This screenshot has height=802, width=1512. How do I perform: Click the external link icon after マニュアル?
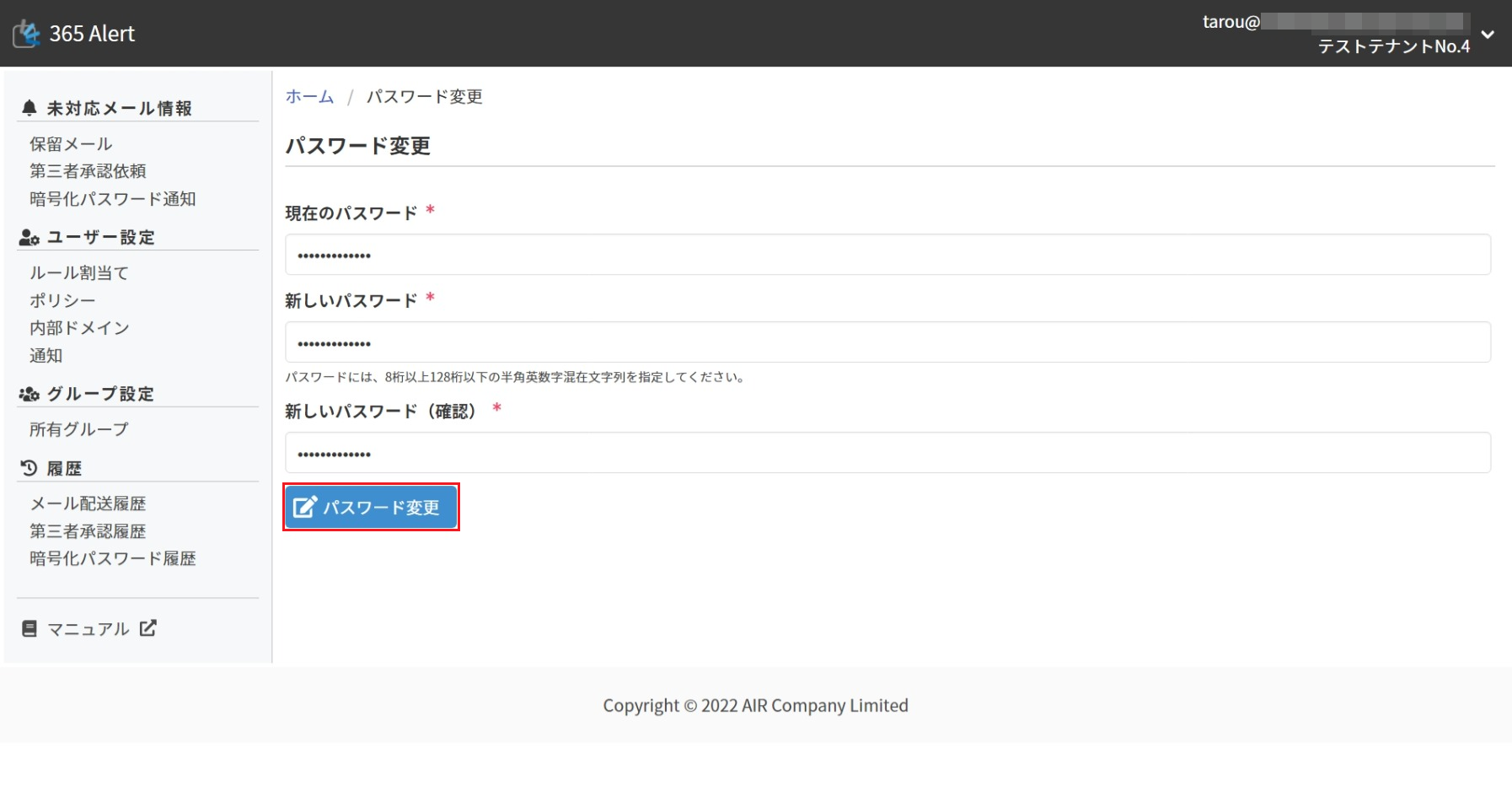tap(148, 628)
